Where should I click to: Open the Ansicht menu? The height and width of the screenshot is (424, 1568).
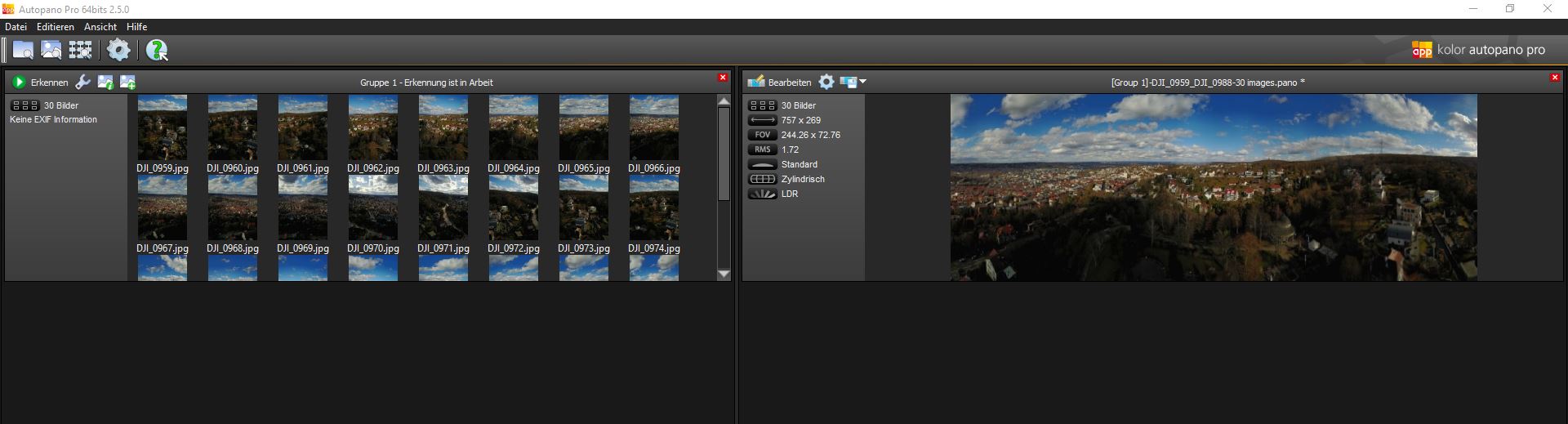pyautogui.click(x=100, y=27)
